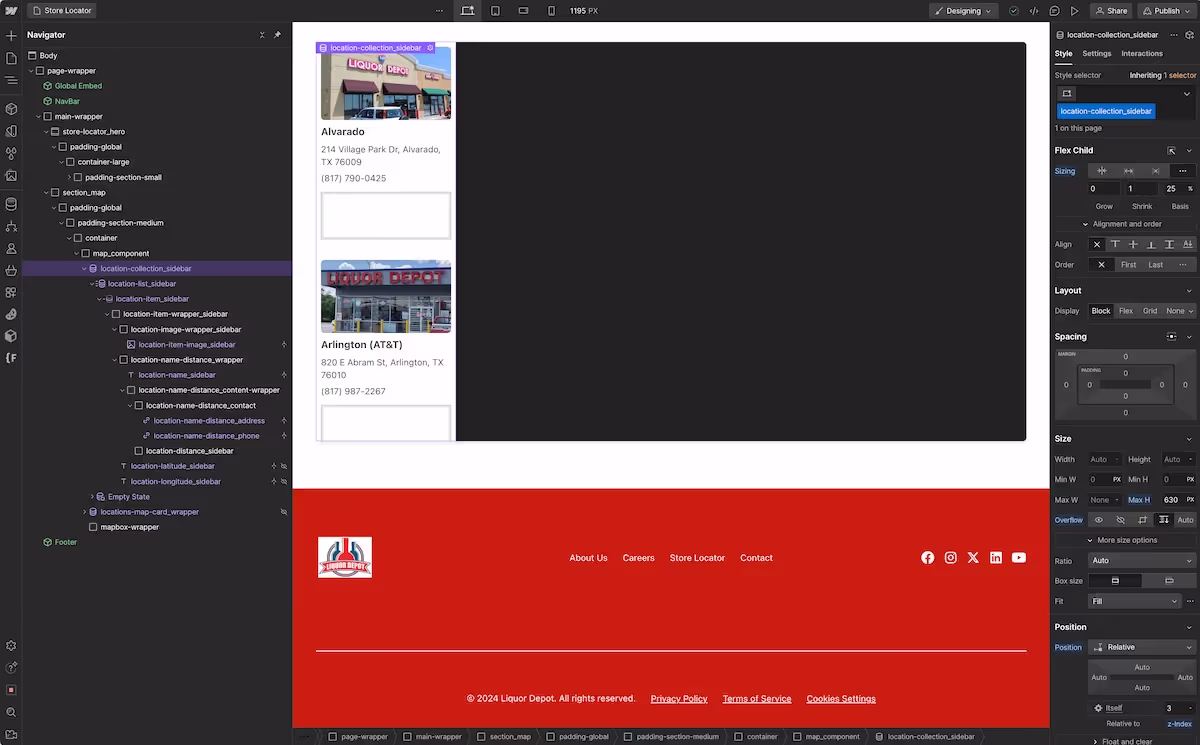Screen dimensions: 1200x745
Task: Expand Empty State node
Action: 93,497
